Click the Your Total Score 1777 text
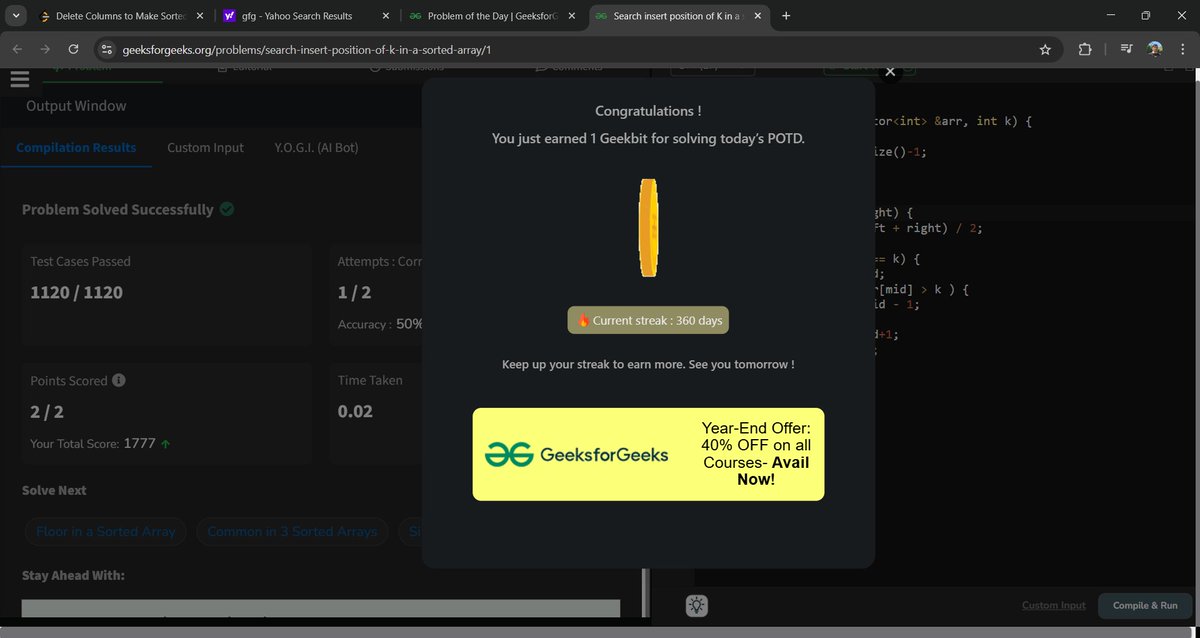The height and width of the screenshot is (638, 1200). pyautogui.click(x=93, y=443)
